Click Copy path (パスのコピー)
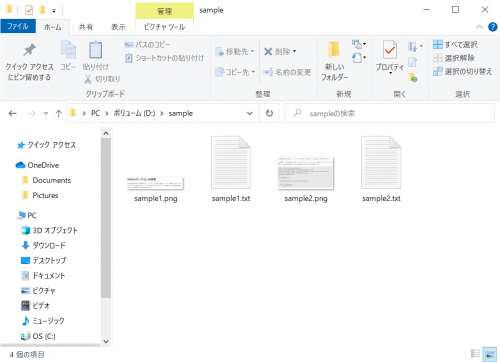The image size is (500, 362). point(147,45)
